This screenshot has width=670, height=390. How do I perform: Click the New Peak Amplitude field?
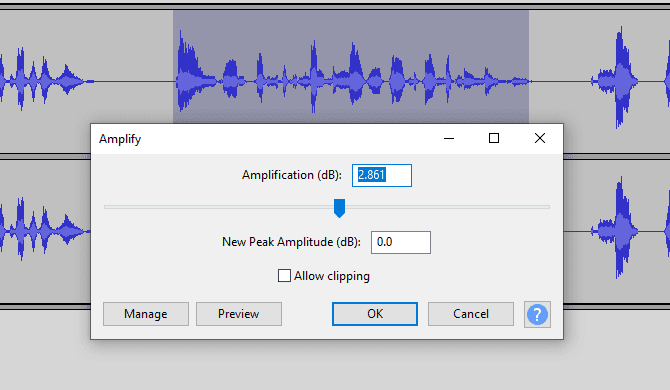click(x=401, y=242)
